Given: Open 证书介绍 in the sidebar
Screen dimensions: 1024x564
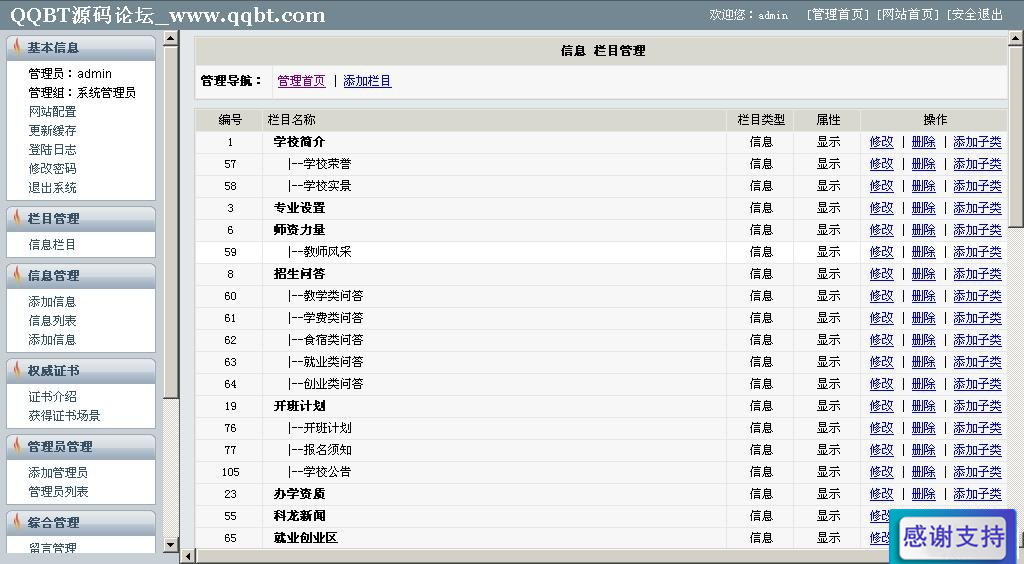Looking at the screenshot, I should tap(52, 396).
